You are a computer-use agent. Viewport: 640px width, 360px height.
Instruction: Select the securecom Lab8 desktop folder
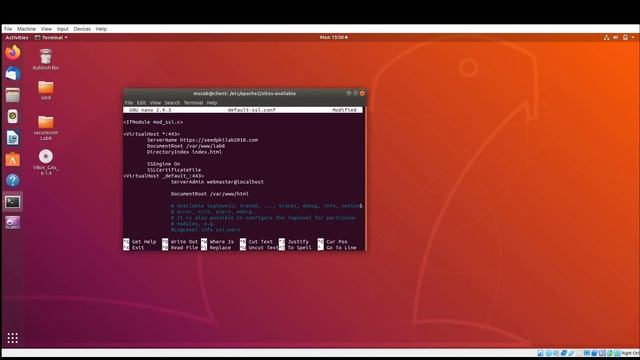click(x=46, y=128)
